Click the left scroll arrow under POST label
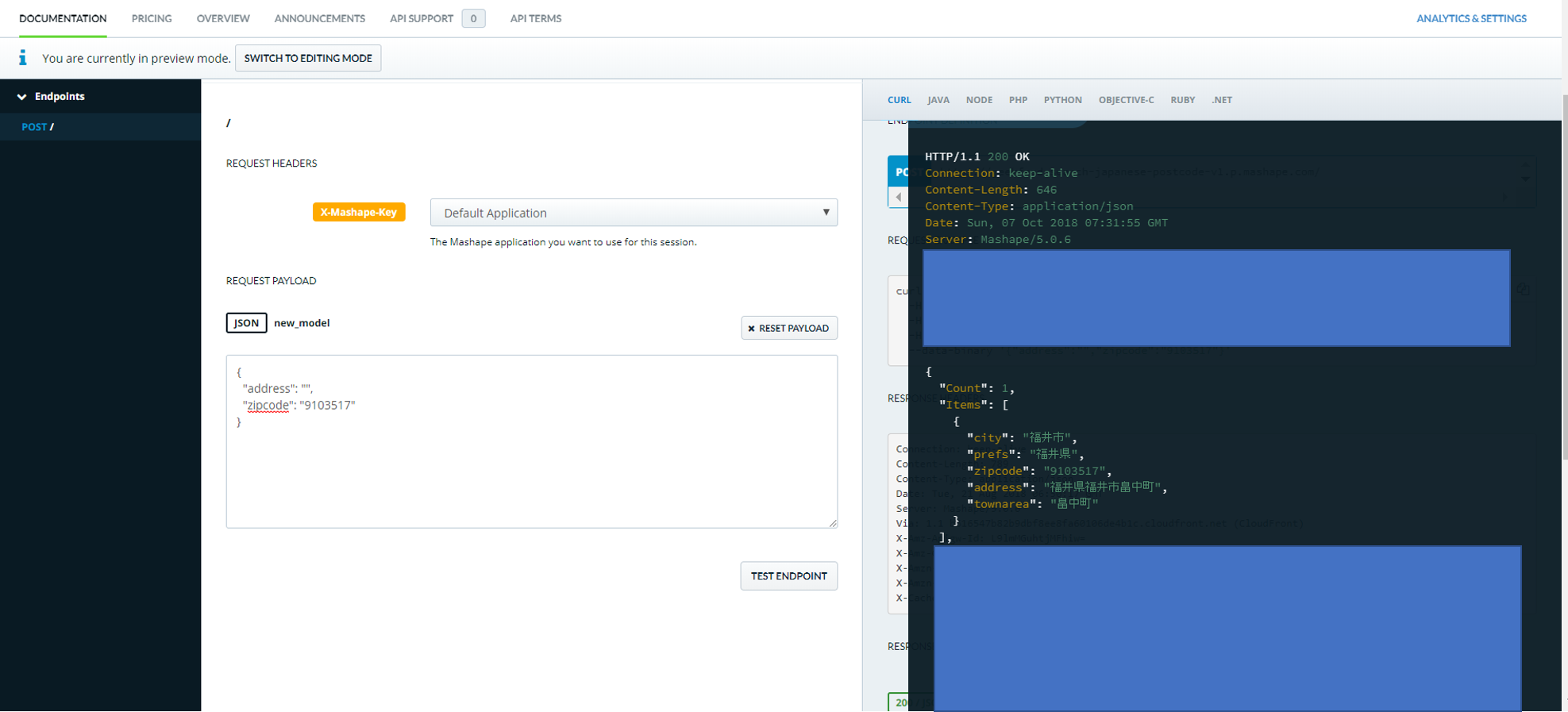Screen dimensions: 1568x712 click(898, 197)
